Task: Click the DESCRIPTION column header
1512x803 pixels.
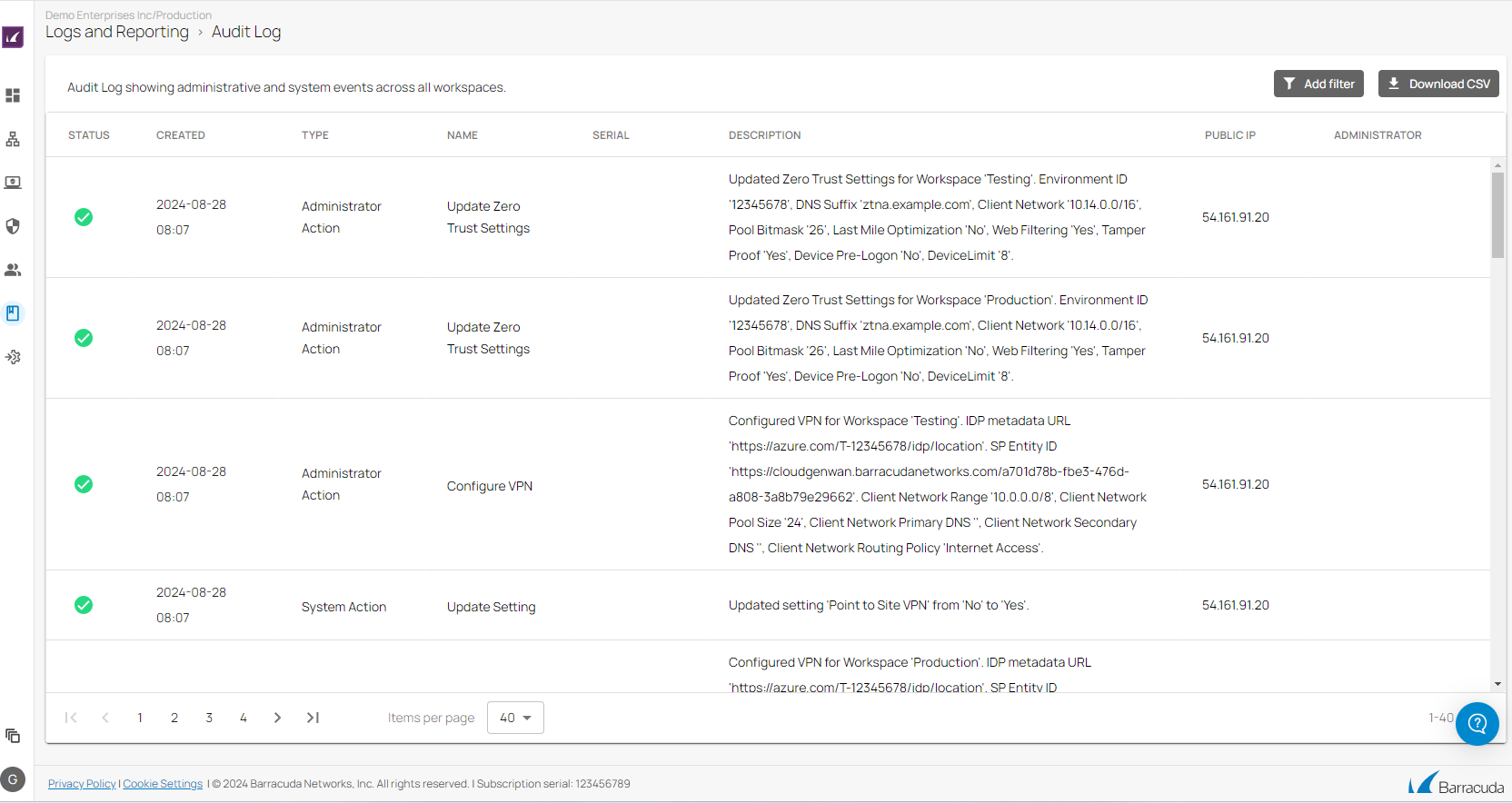Action: 765,135
